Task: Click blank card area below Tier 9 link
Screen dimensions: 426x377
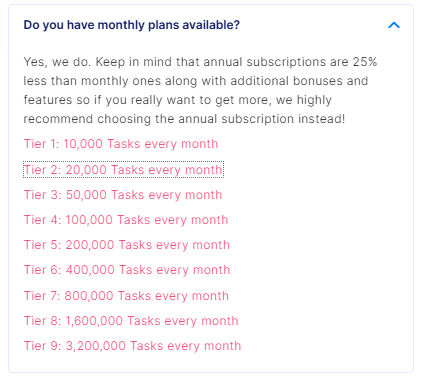Action: click(211, 363)
